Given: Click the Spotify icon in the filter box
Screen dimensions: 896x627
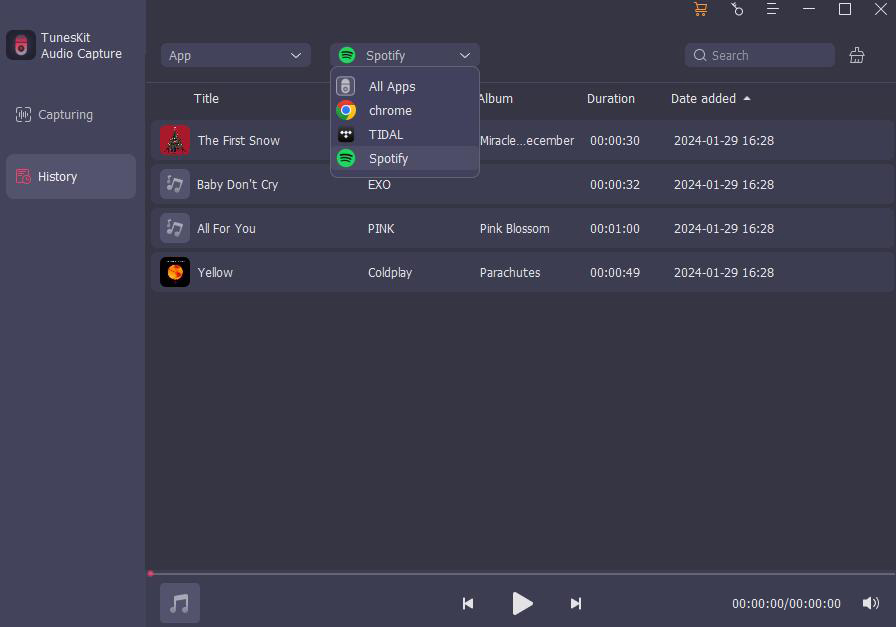Looking at the screenshot, I should (x=347, y=55).
